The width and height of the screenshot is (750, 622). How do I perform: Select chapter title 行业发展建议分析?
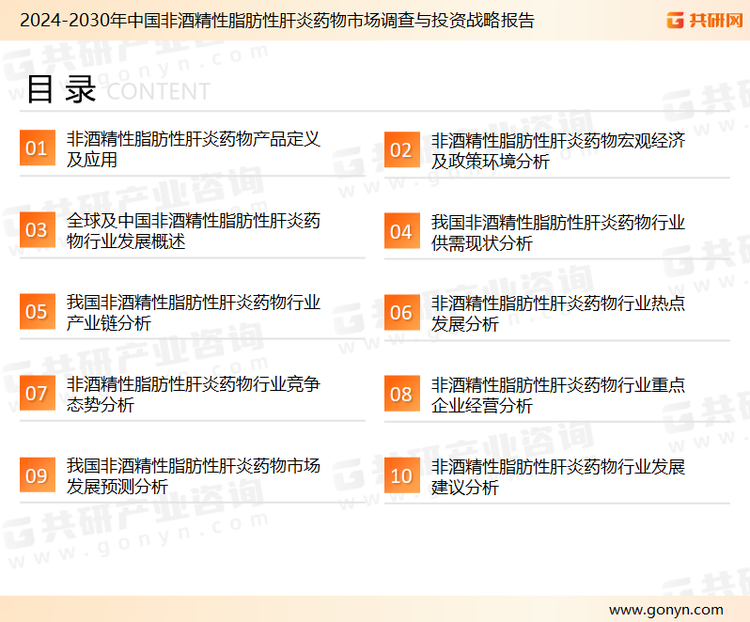coord(558,477)
